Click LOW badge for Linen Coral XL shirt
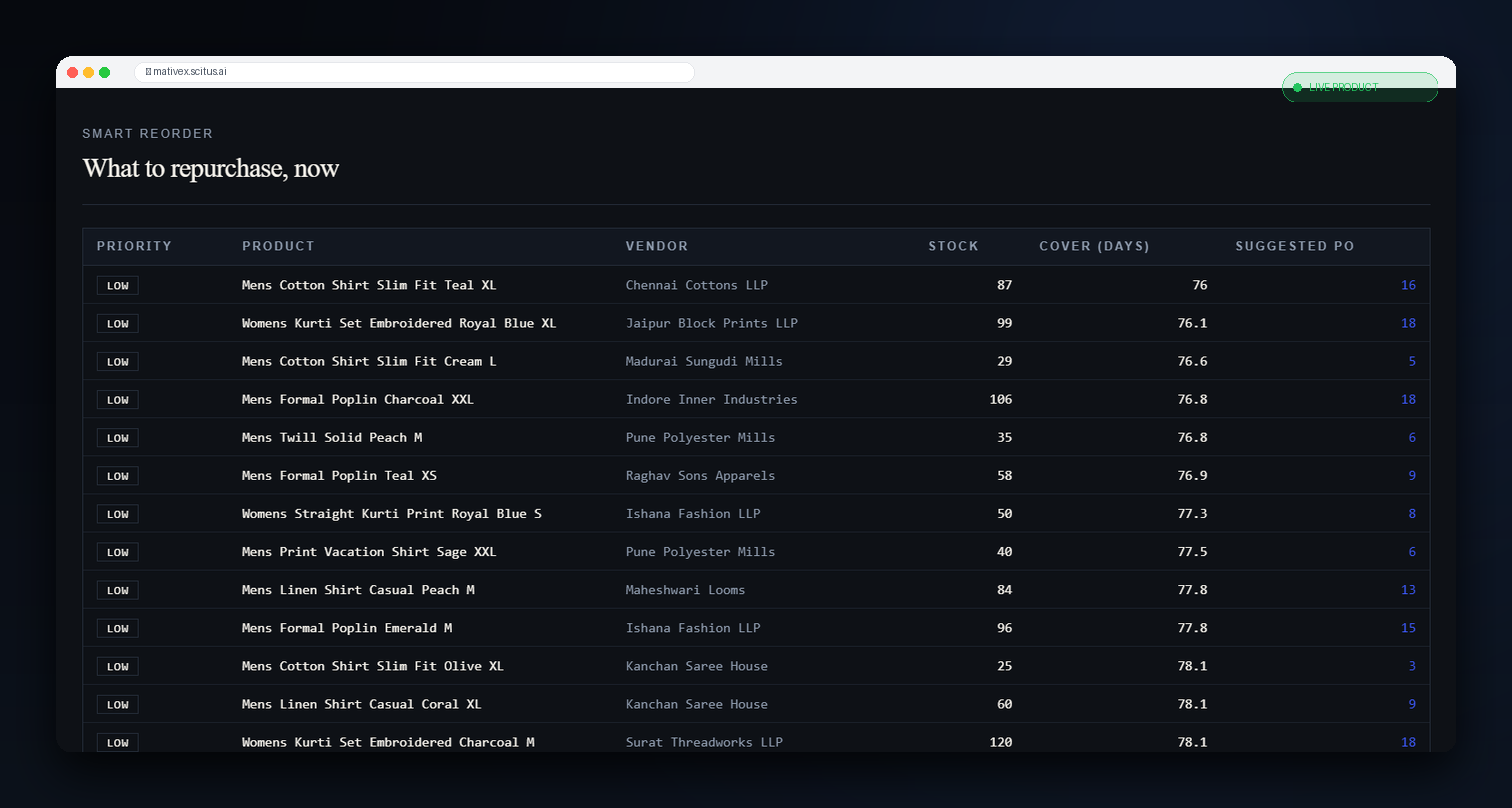This screenshot has height=808, width=1512. pyautogui.click(x=118, y=703)
